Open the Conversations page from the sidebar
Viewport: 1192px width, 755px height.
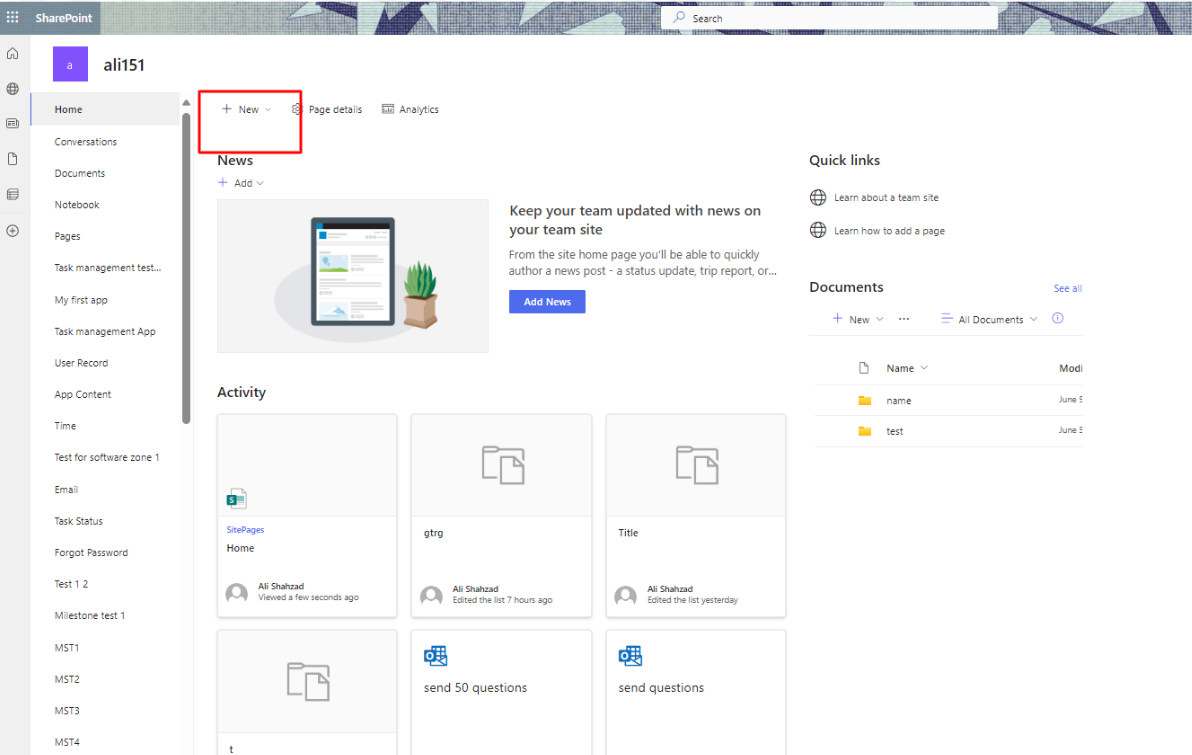point(86,141)
